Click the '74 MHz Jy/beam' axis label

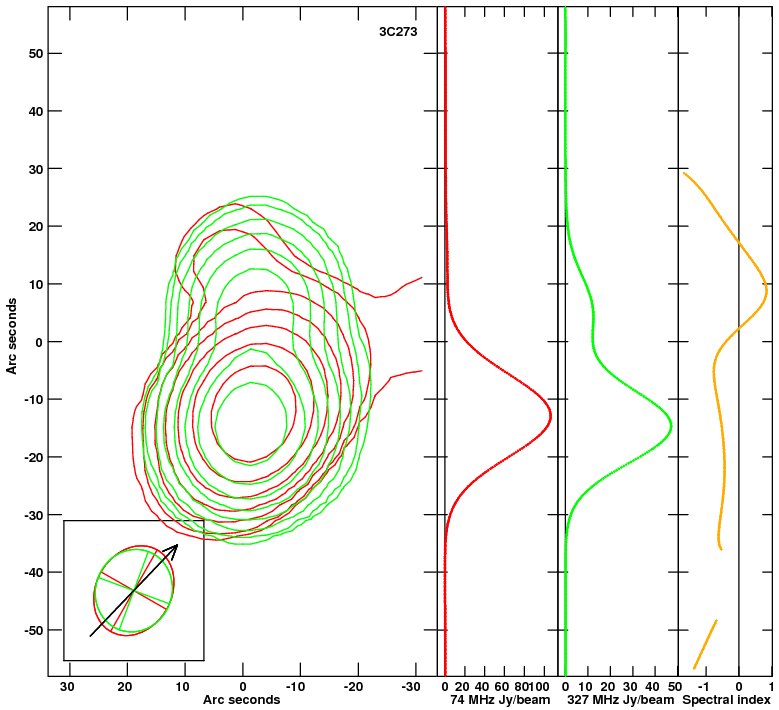(500, 700)
